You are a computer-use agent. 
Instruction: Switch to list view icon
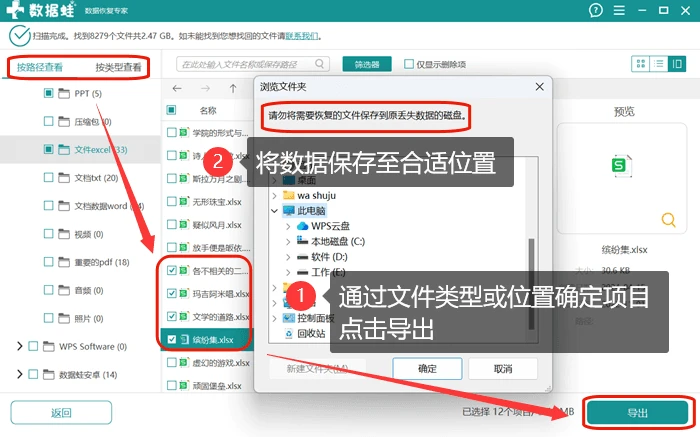(x=658, y=64)
